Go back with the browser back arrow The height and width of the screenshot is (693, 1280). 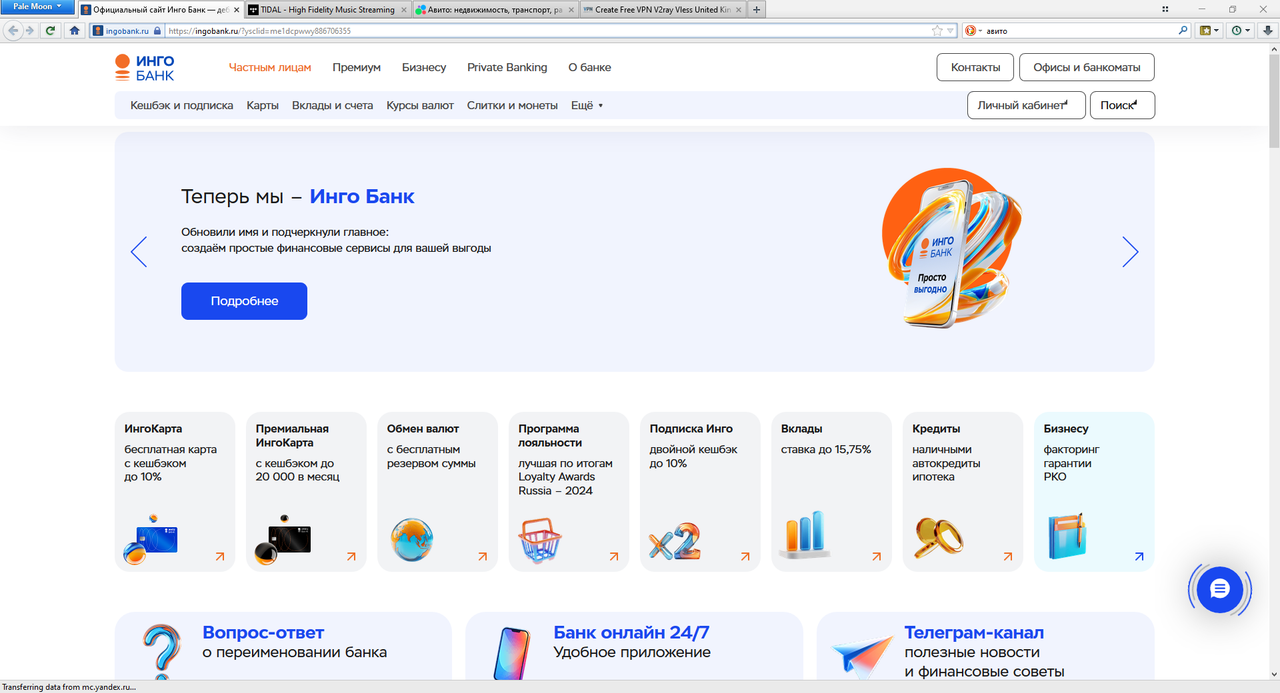[14, 31]
